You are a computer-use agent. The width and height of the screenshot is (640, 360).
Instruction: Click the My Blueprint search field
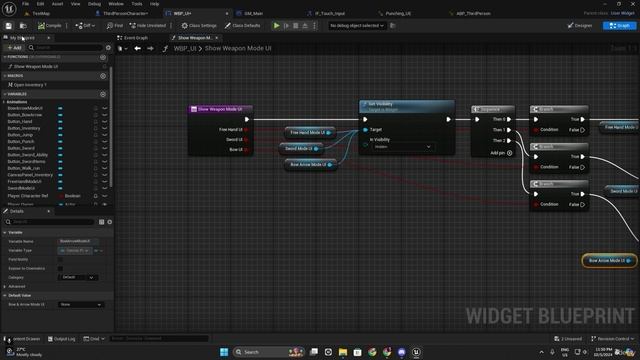(65, 48)
